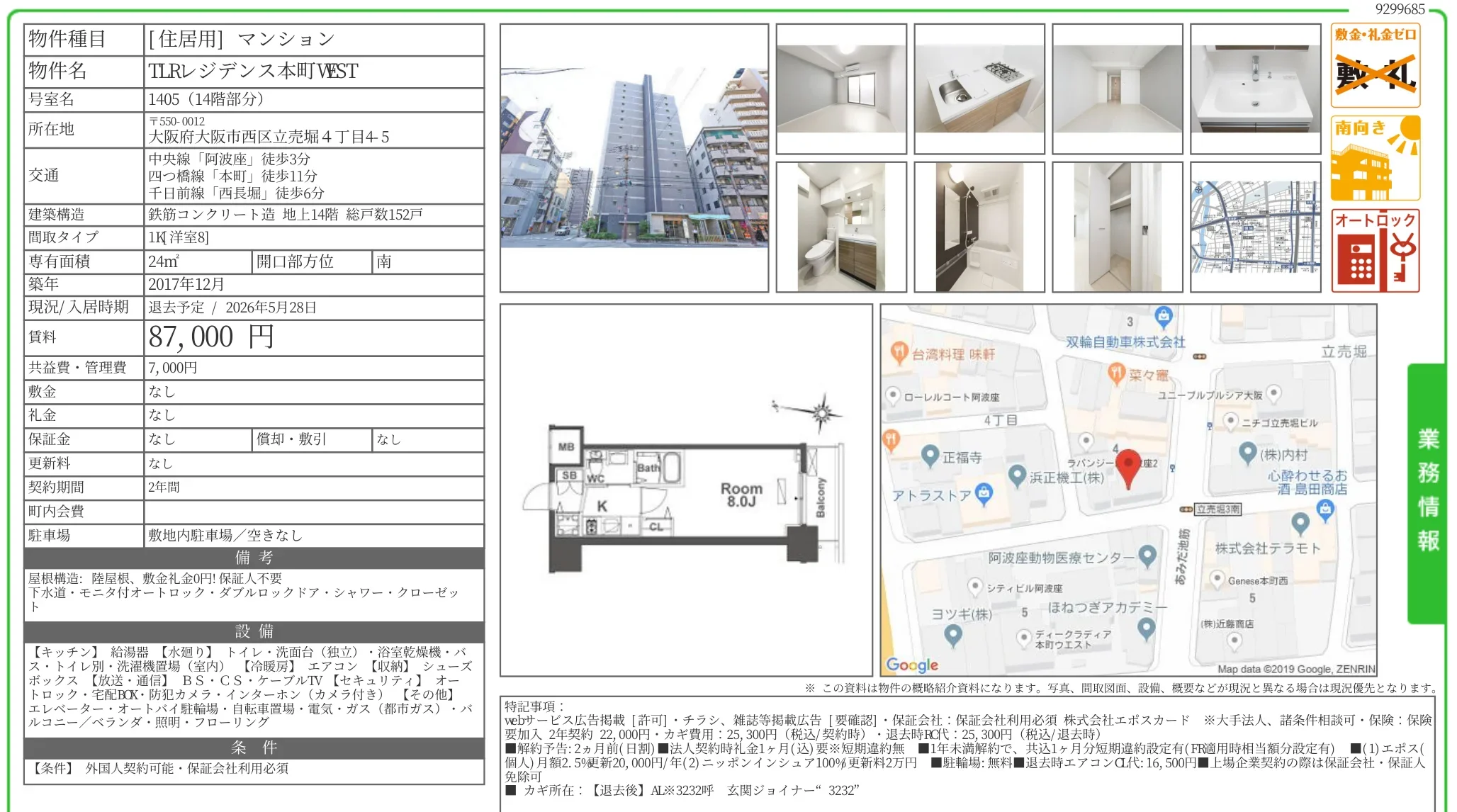Click the 87,000 円 rent value
This screenshot has width=1457, height=812.
click(x=210, y=337)
